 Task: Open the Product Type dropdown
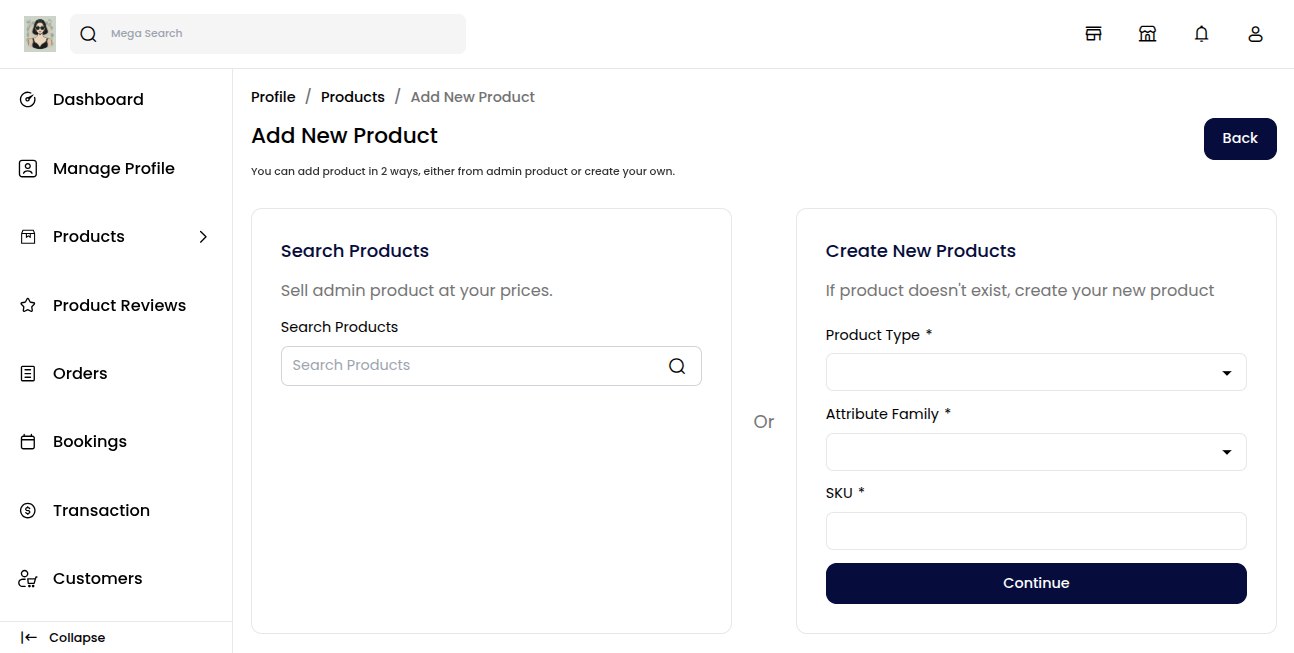click(x=1036, y=372)
